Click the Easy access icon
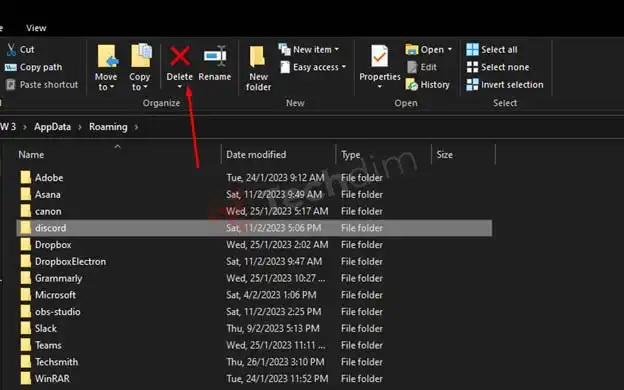 tap(285, 67)
